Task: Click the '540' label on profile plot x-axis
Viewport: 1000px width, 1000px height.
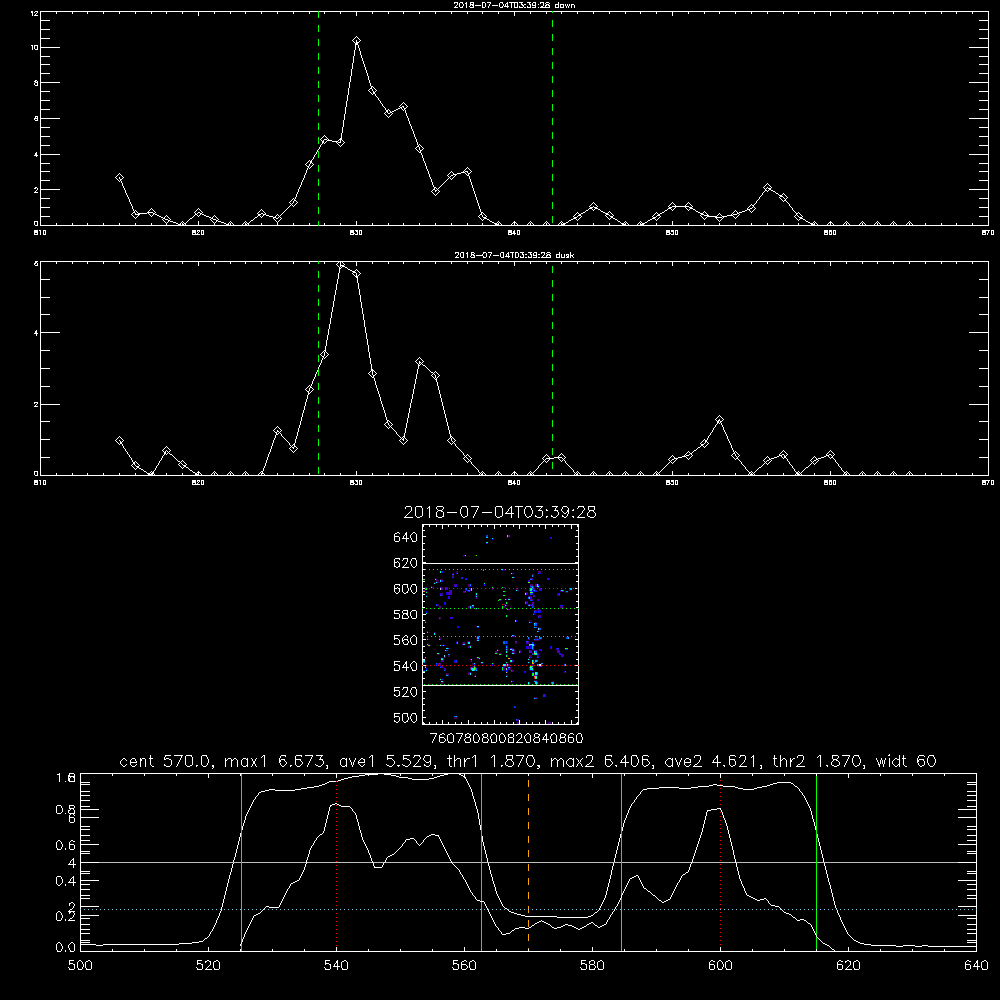Action: (x=336, y=966)
